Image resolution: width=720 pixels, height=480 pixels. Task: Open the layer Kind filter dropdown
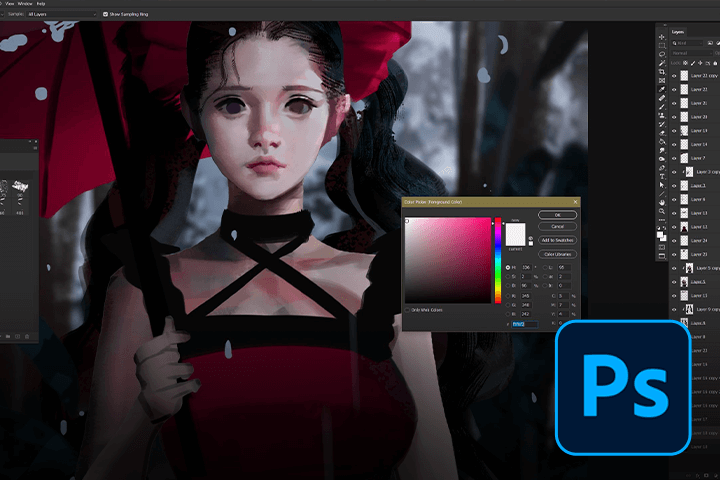pyautogui.click(x=687, y=43)
